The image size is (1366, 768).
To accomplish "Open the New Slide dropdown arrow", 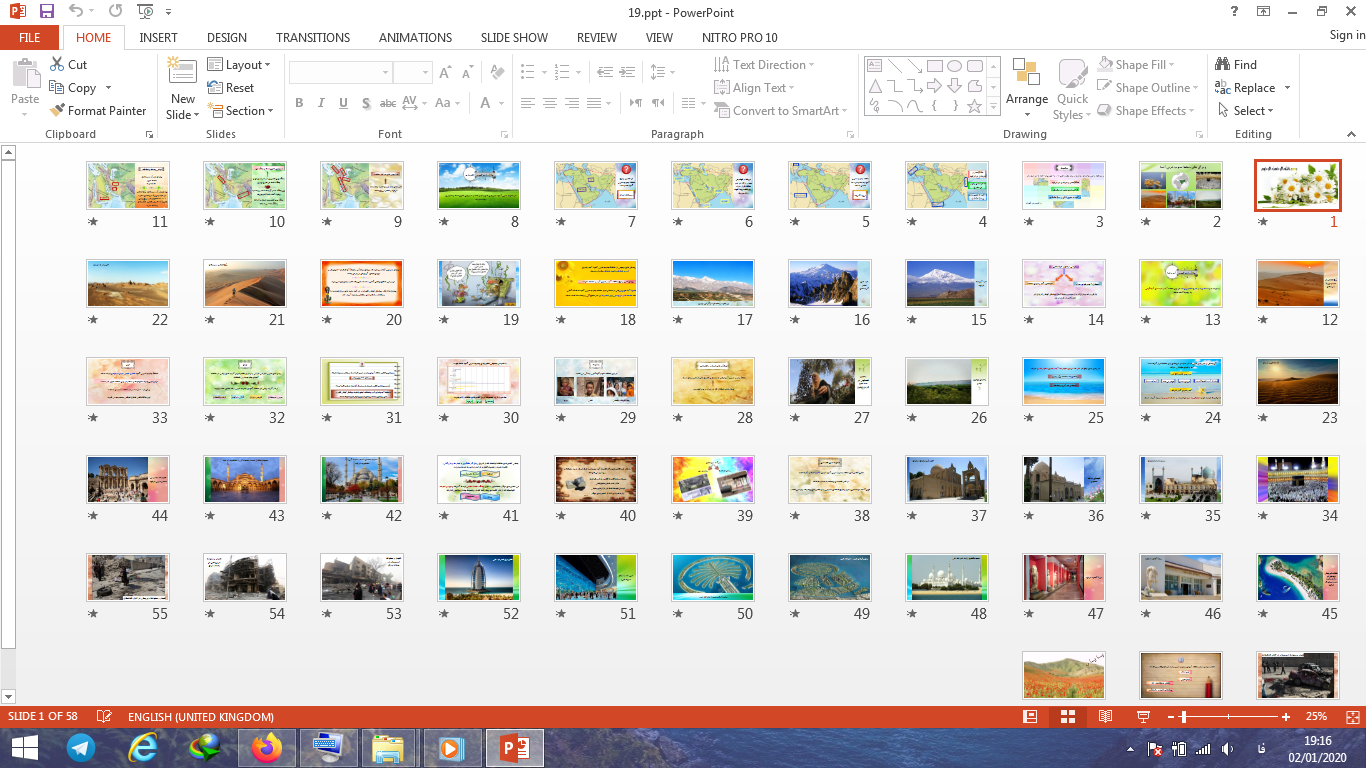I will pos(196,115).
